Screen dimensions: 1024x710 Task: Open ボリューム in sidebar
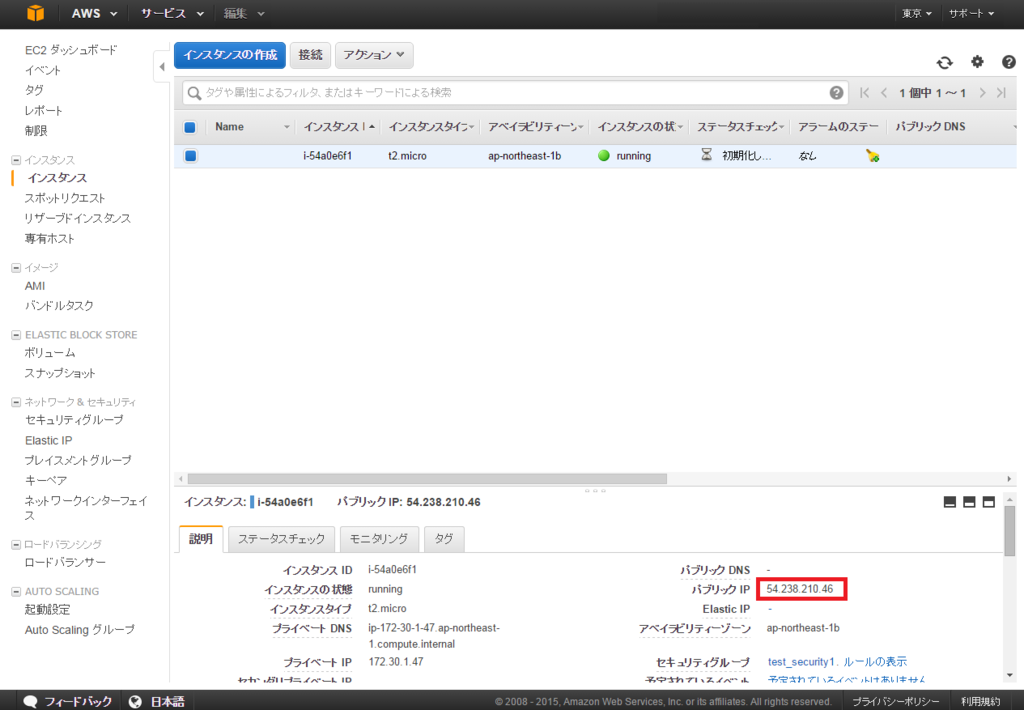click(x=50, y=353)
